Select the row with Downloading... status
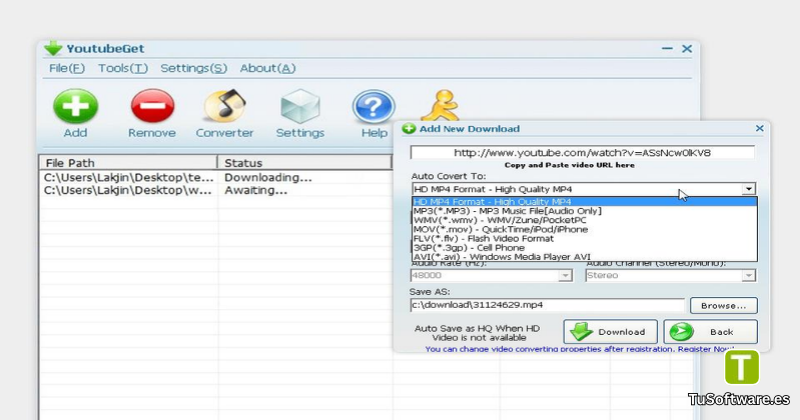 point(216,178)
